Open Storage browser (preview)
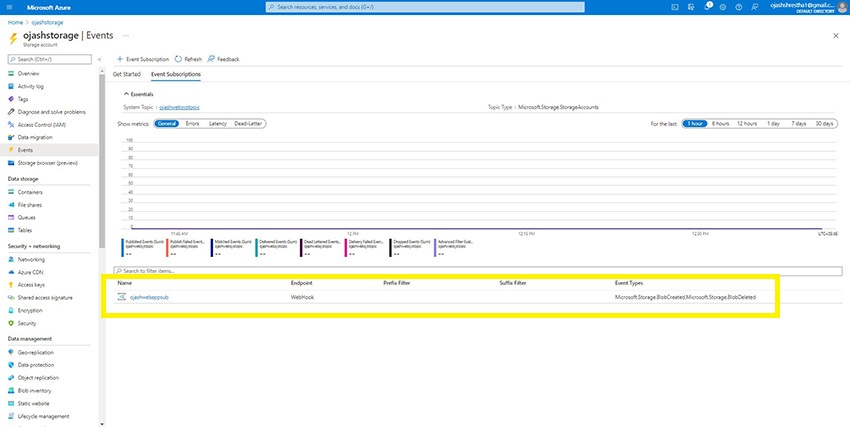This screenshot has height=427, width=850. coord(49,163)
